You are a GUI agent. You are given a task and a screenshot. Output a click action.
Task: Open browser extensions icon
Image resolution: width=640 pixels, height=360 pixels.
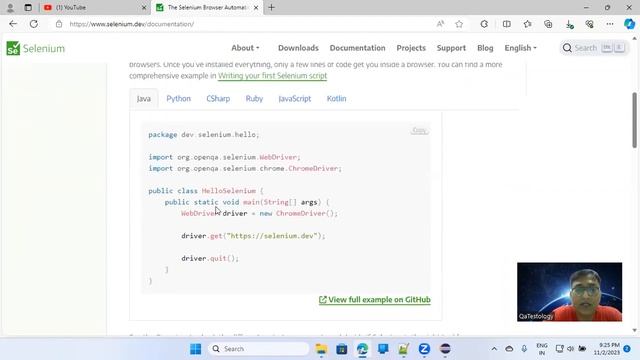(x=484, y=24)
